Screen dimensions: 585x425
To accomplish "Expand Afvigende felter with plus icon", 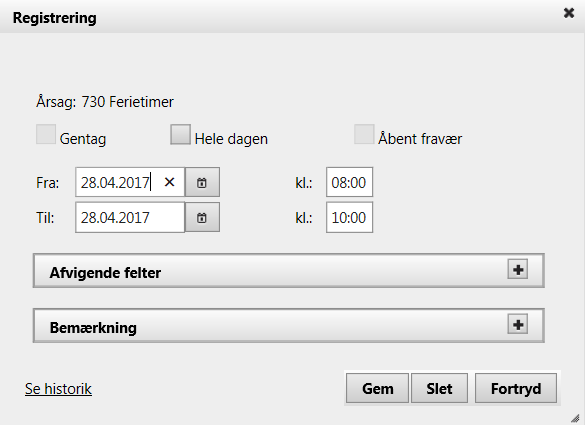I will 518,269.
